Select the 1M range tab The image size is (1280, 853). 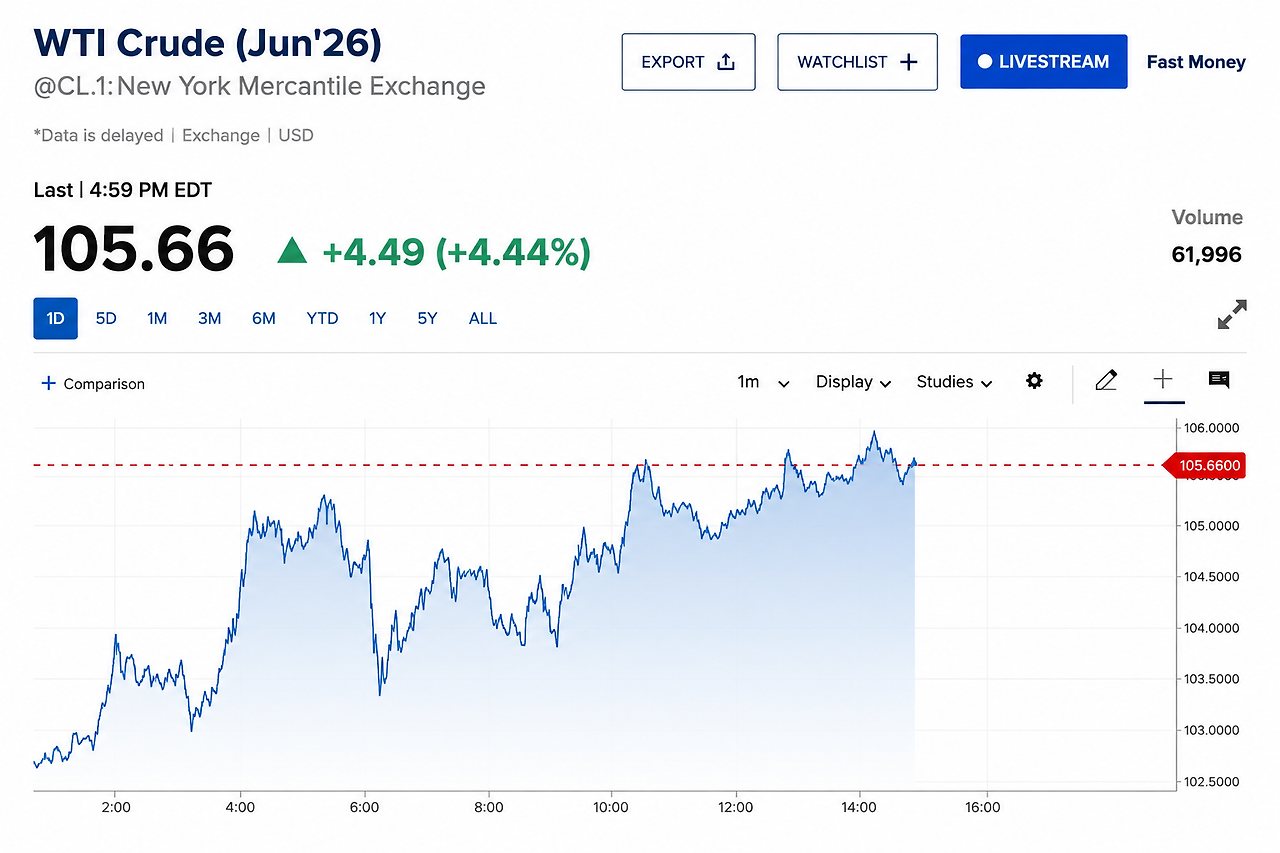(157, 318)
